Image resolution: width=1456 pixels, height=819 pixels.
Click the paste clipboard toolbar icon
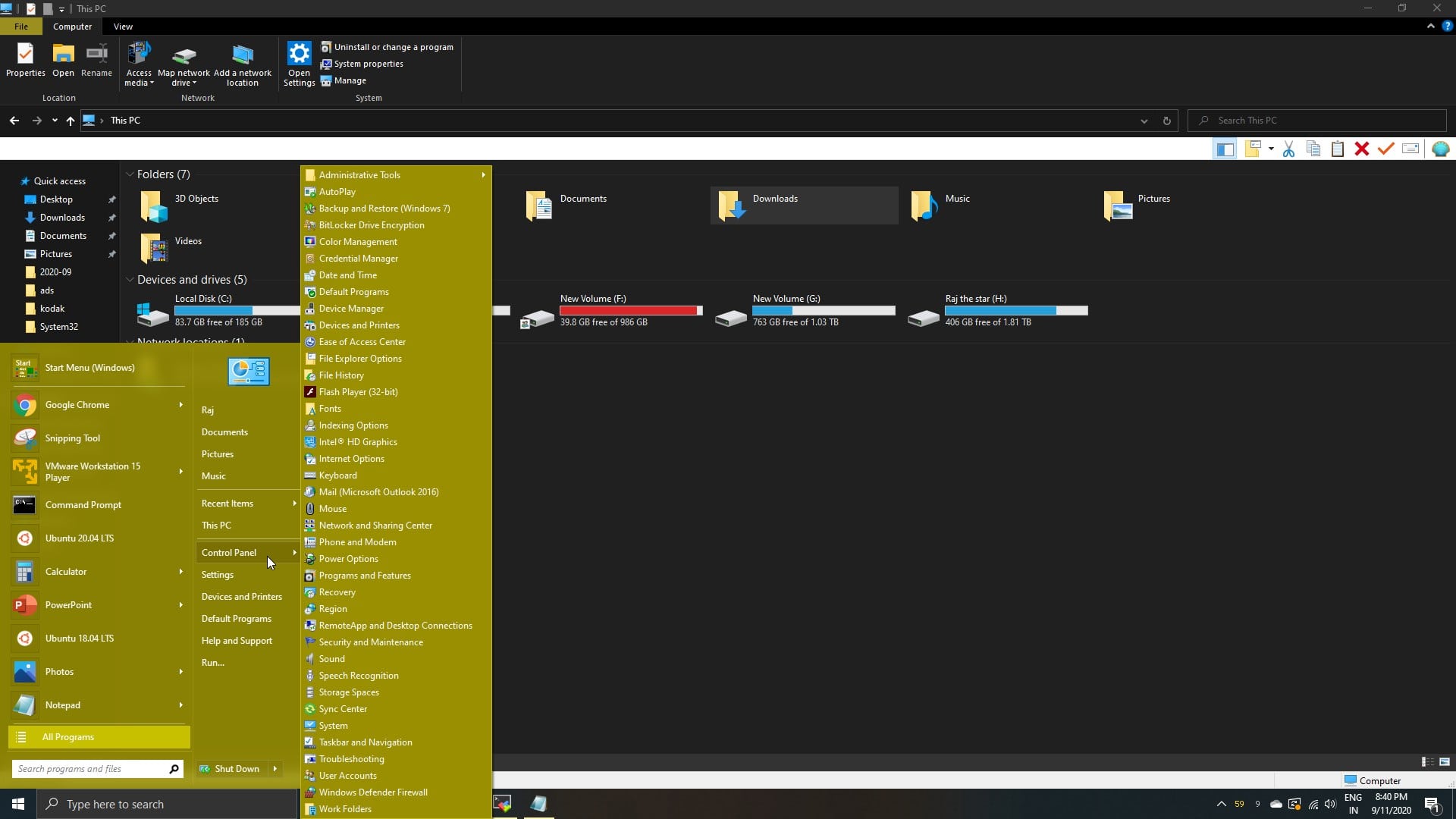point(1338,149)
